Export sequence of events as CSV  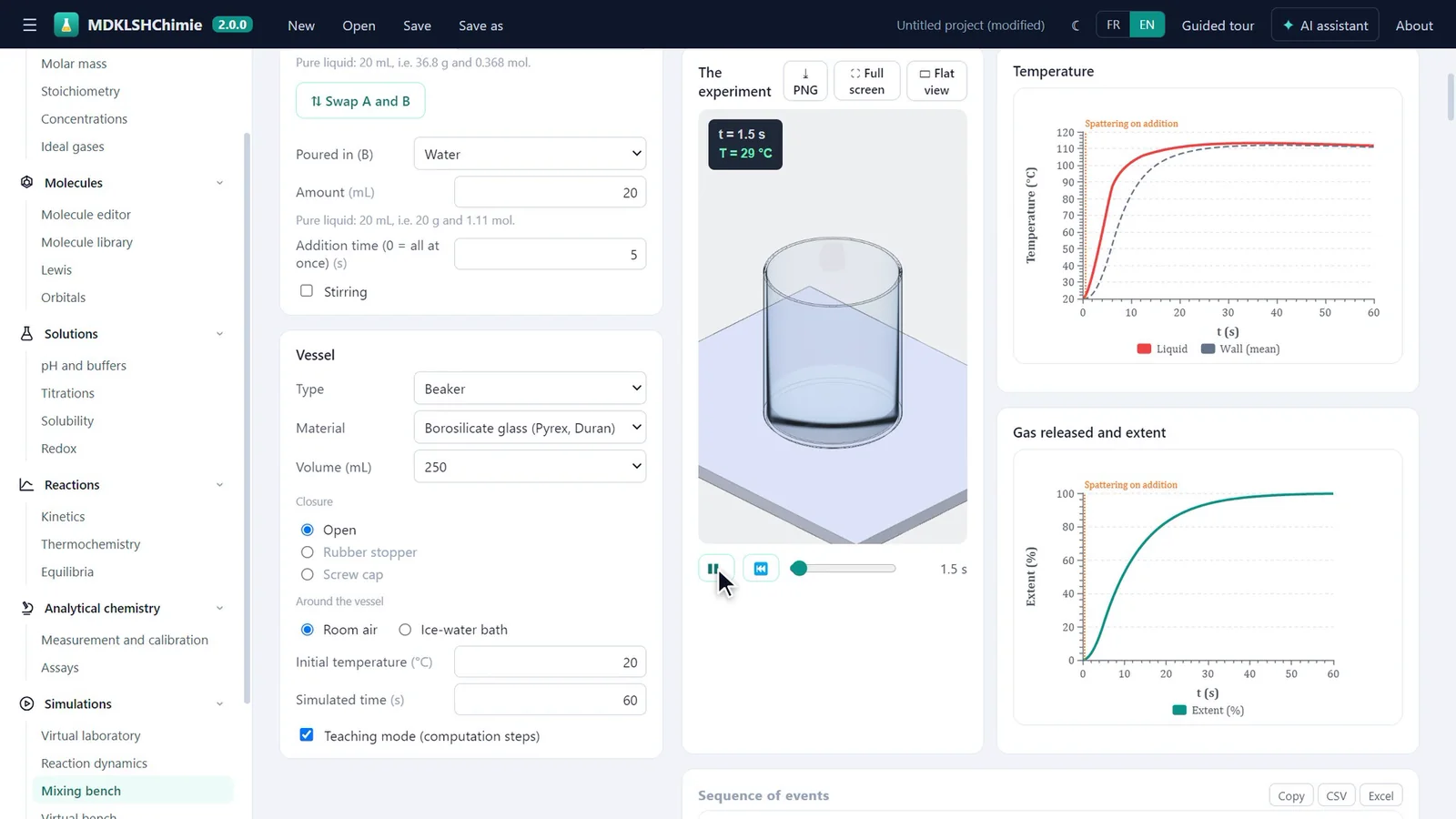(x=1336, y=795)
